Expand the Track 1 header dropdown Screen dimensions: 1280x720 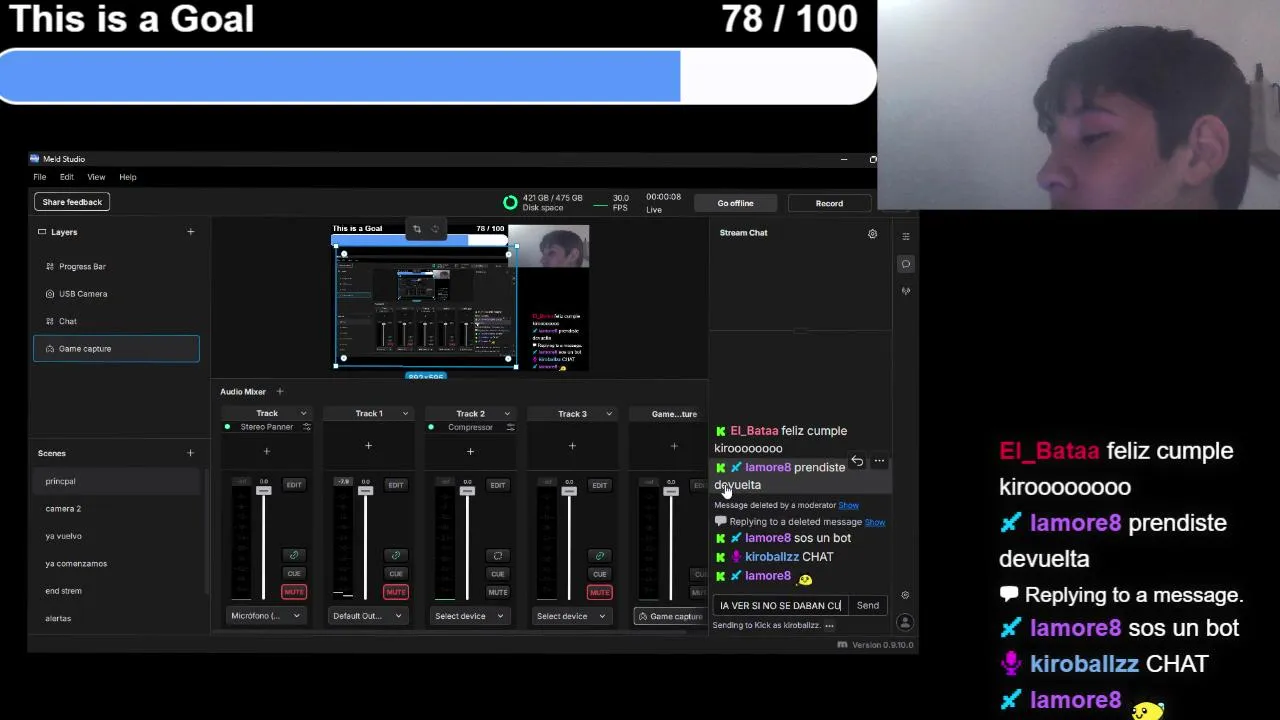tap(405, 414)
